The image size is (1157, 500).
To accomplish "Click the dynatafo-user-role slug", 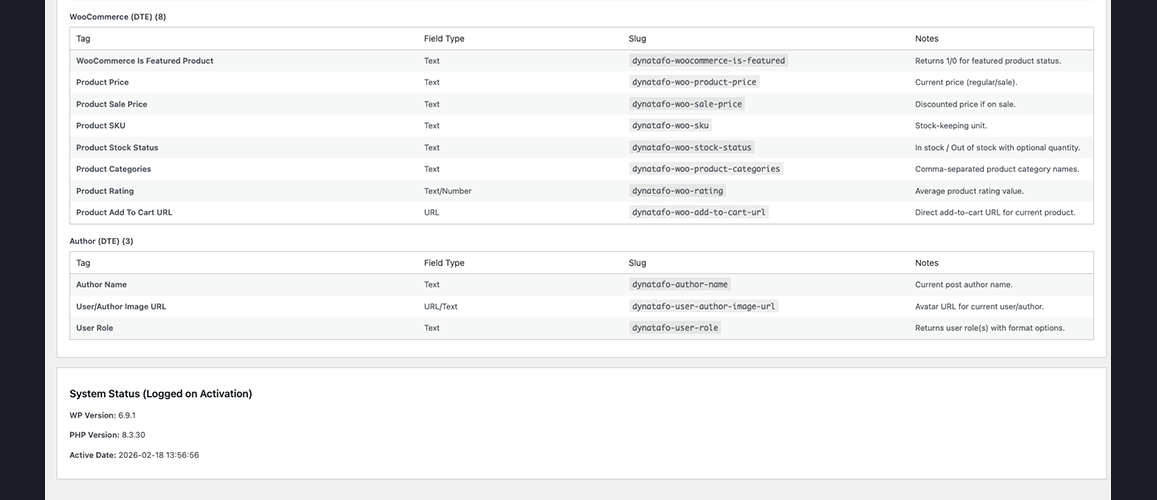I will click(675, 328).
